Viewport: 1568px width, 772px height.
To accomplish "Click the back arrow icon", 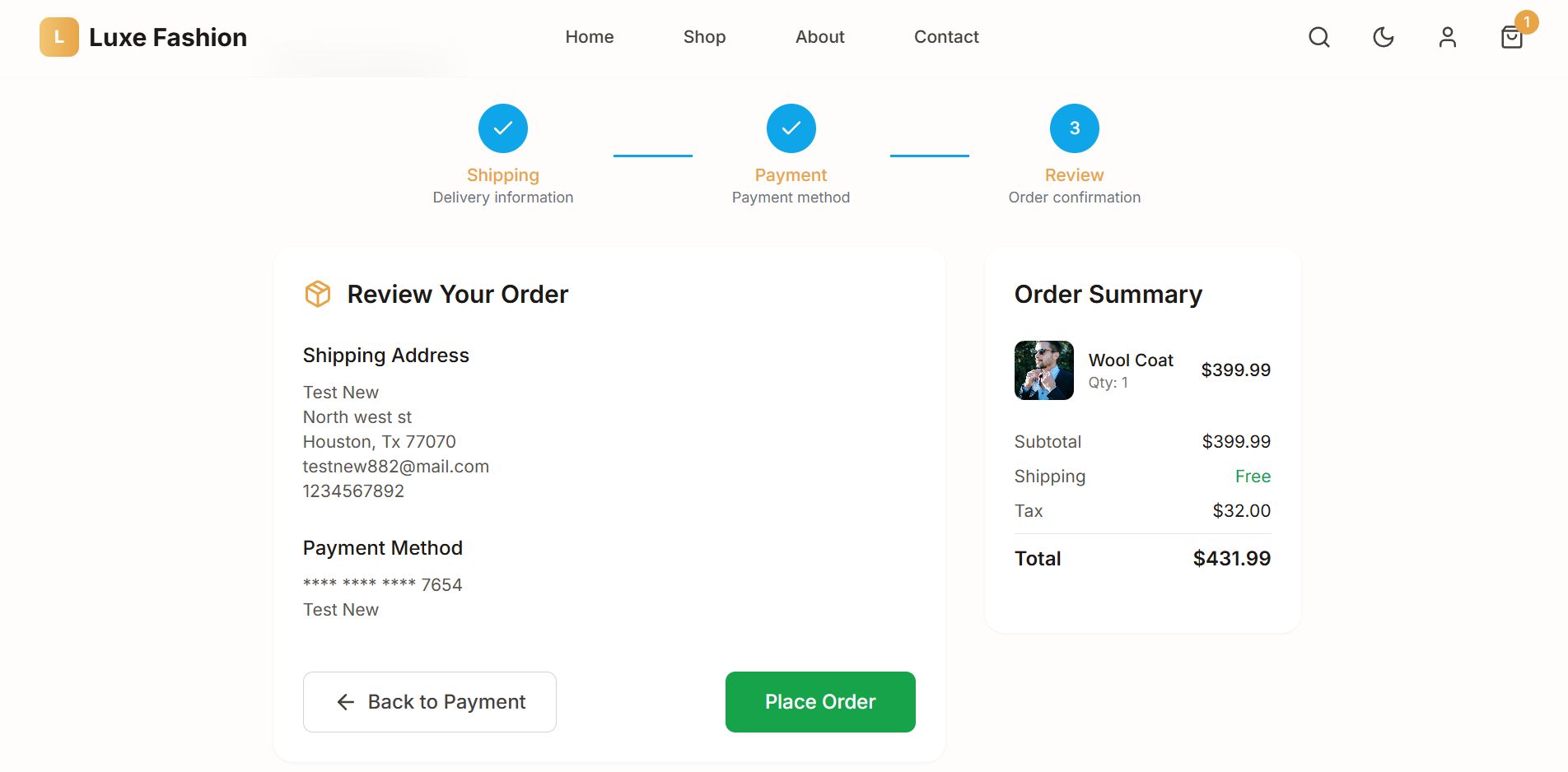I will click(346, 702).
